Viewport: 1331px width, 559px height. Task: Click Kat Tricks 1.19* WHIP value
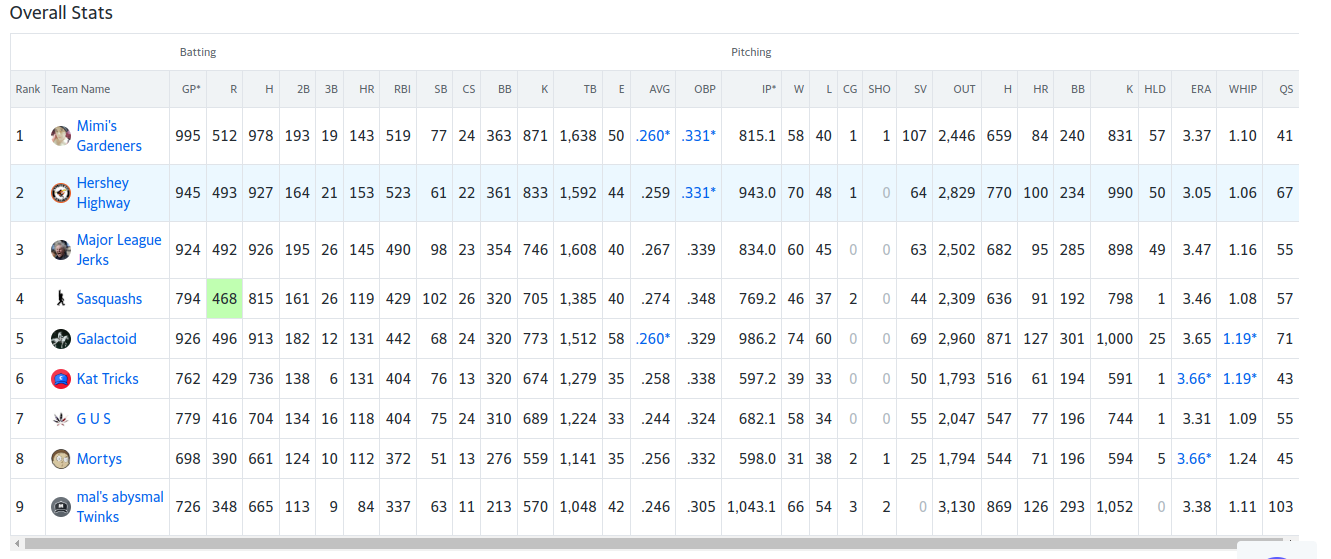(x=1240, y=379)
